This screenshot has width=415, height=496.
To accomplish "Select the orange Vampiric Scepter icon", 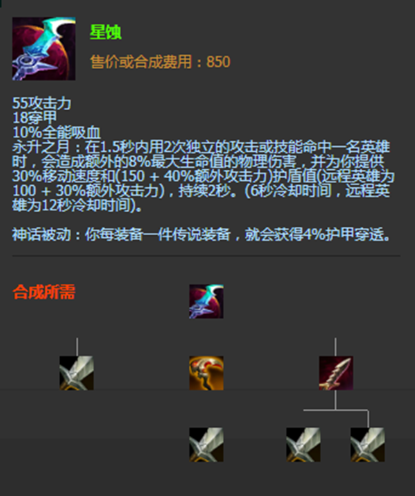I will [206, 373].
